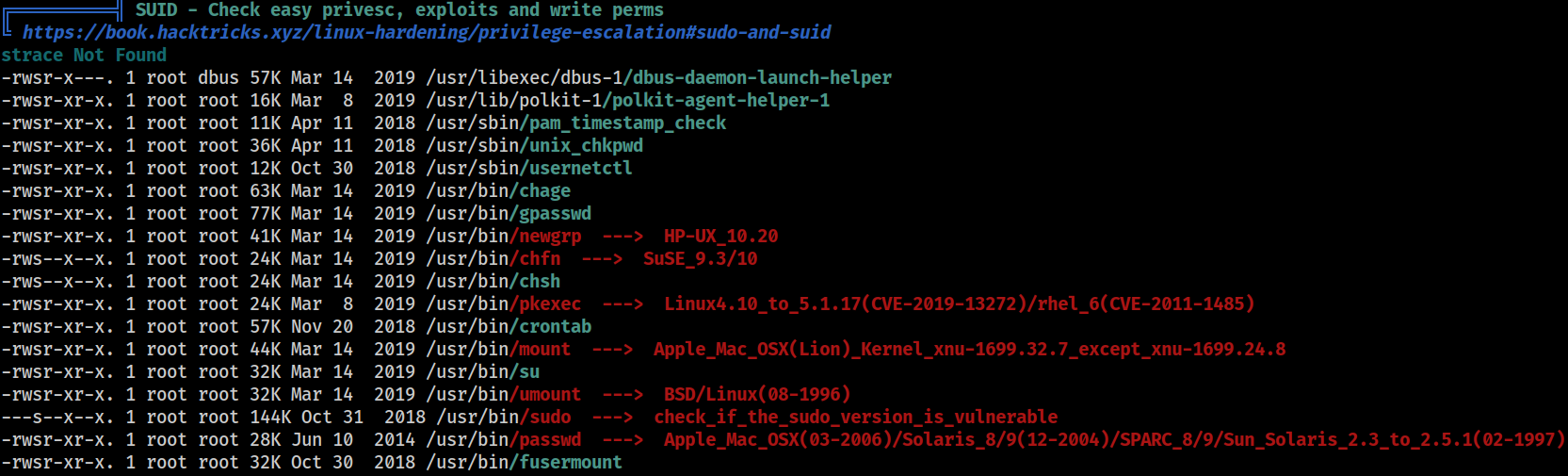
Task: Select the /usr/bin/chage entry
Action: 498,190
